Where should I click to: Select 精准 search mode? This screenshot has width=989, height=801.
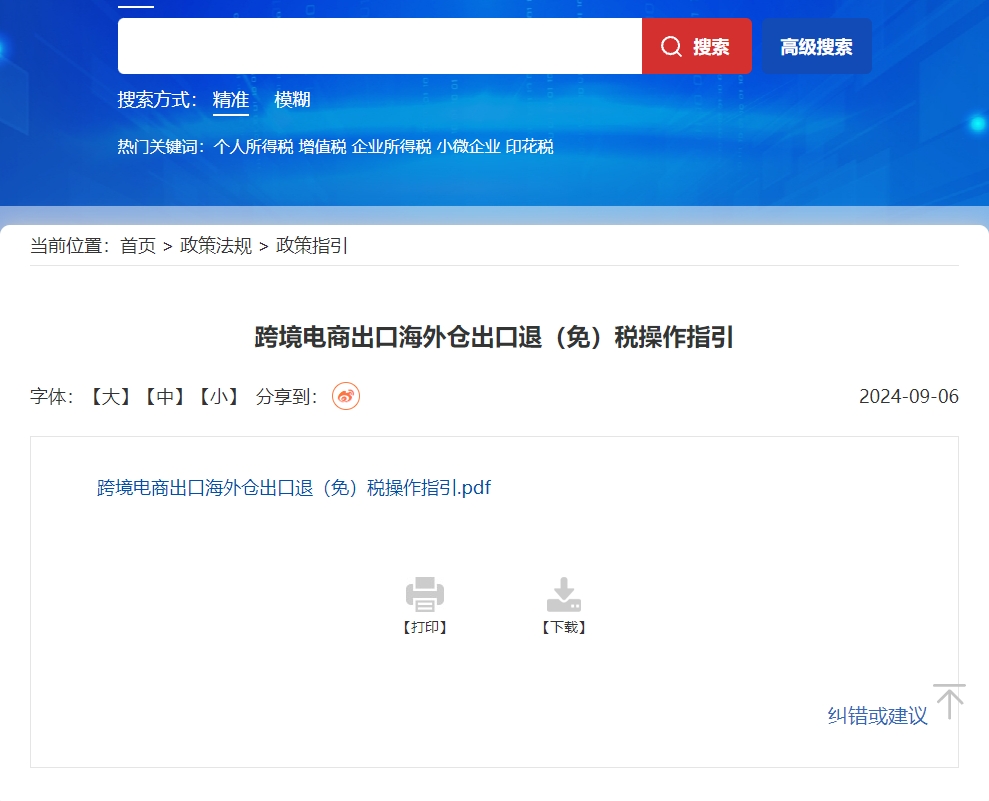231,100
